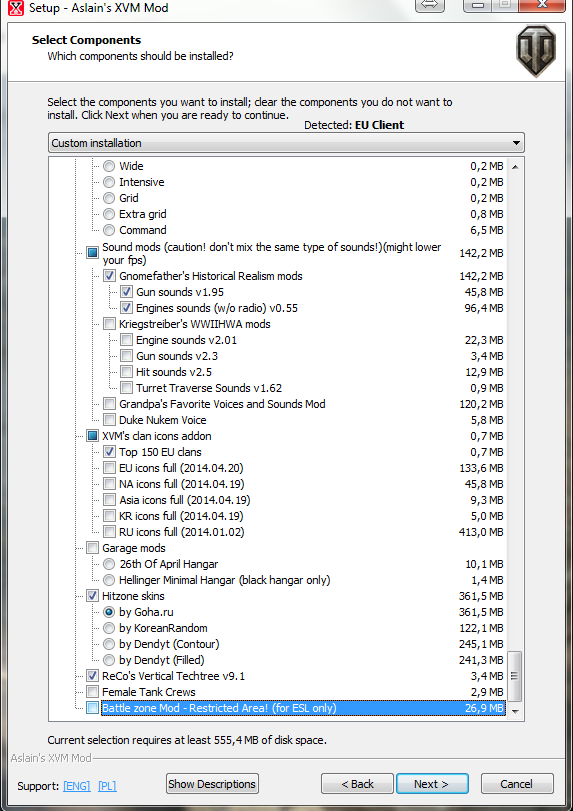The image size is (573, 811).
Task: Check Asia icons full (2014.04.19)
Action: coord(109,500)
